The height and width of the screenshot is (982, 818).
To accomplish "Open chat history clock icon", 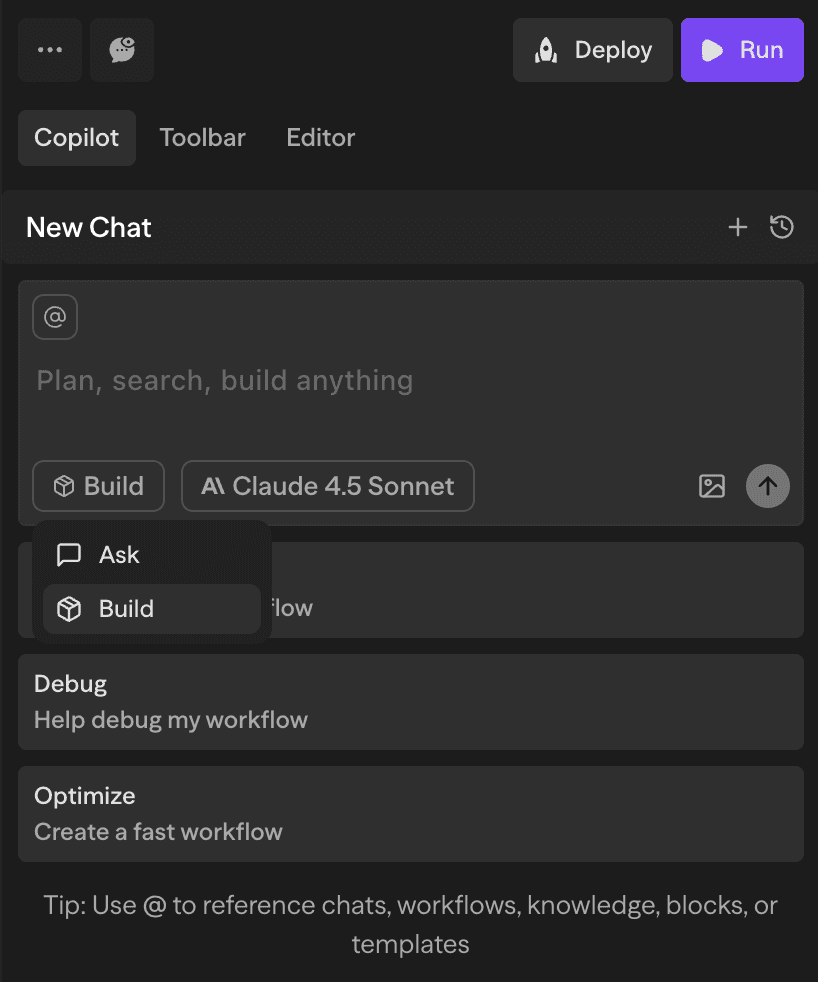I will (x=782, y=228).
